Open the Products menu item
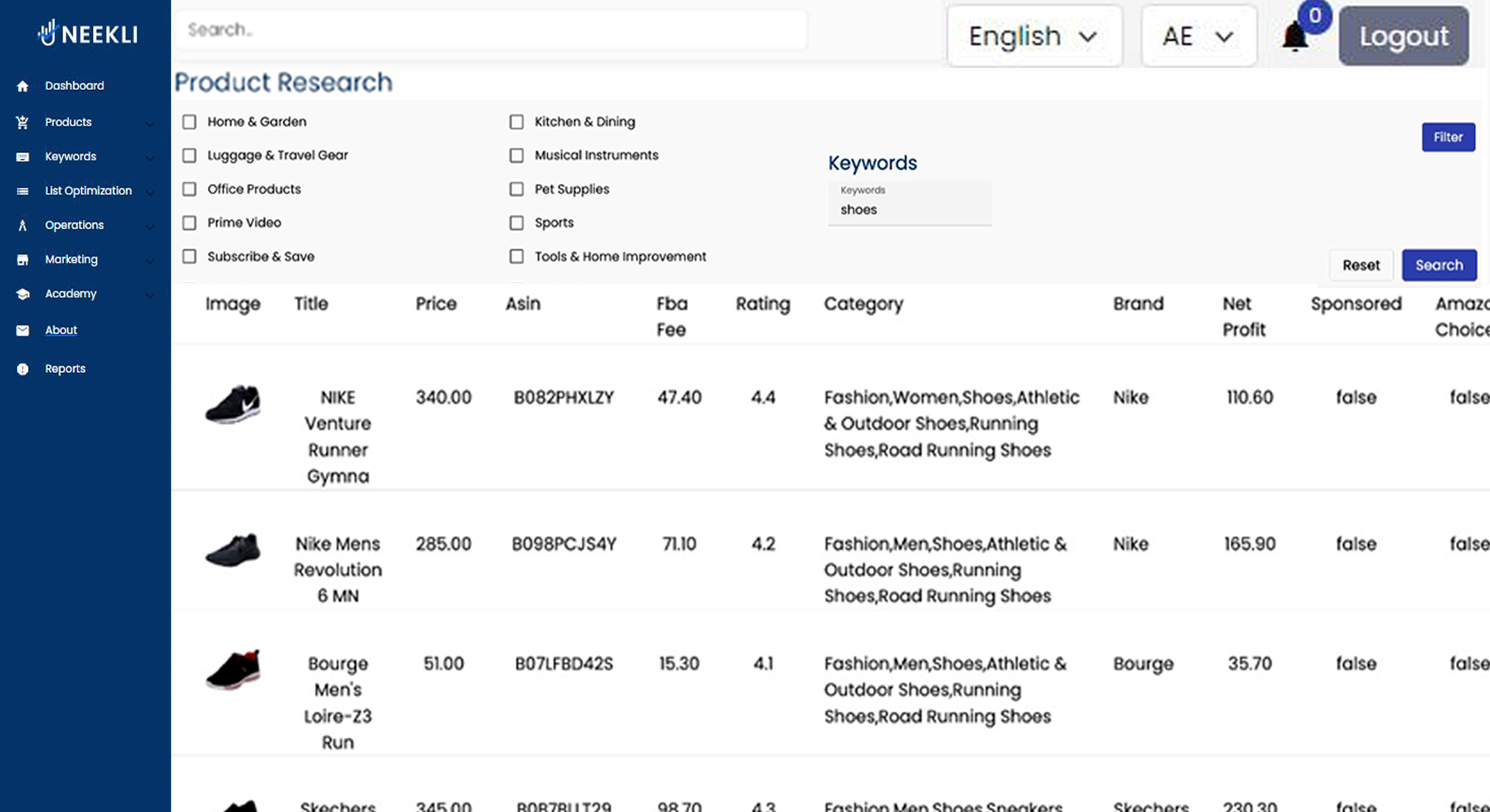This screenshot has height=812, width=1490. pos(68,122)
